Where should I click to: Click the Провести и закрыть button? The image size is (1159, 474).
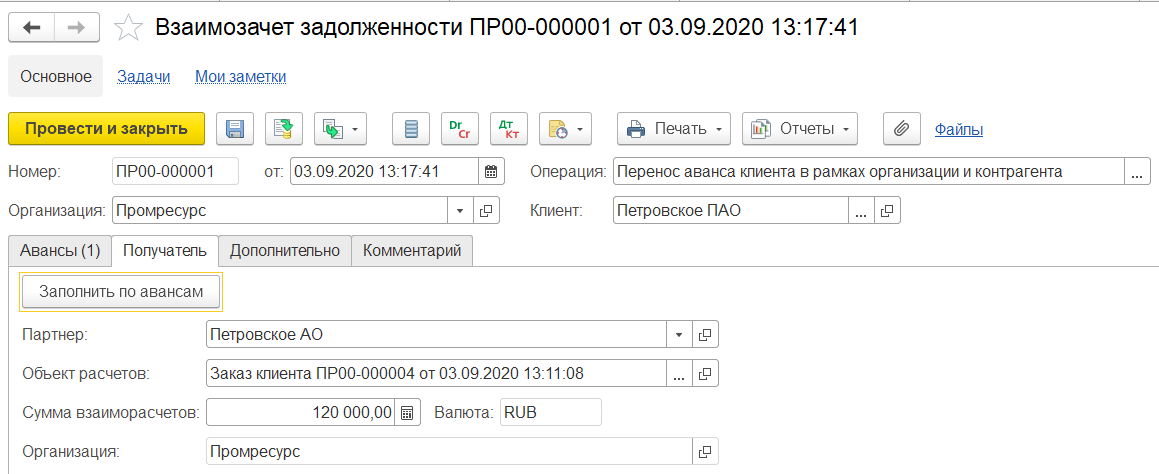[x=106, y=129]
